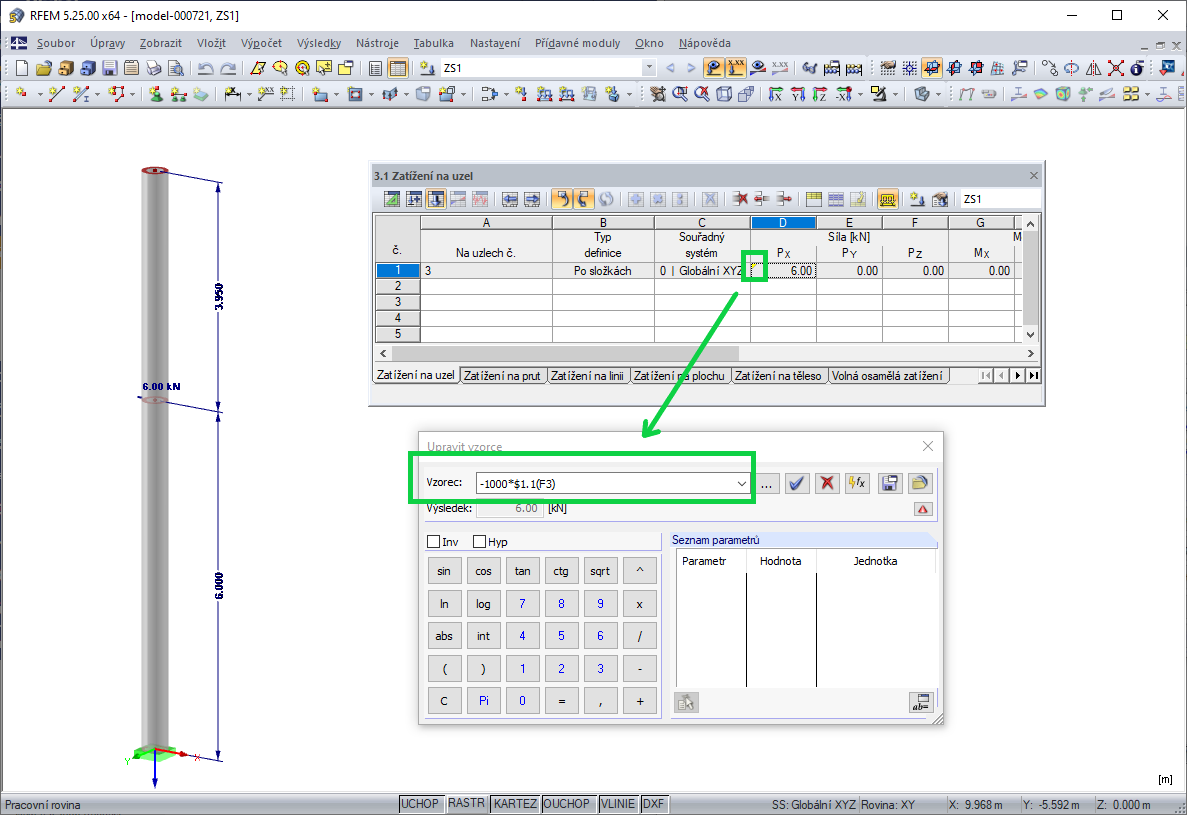Click the sqrt function button
Viewport: 1187px width, 815px height.
[x=600, y=571]
